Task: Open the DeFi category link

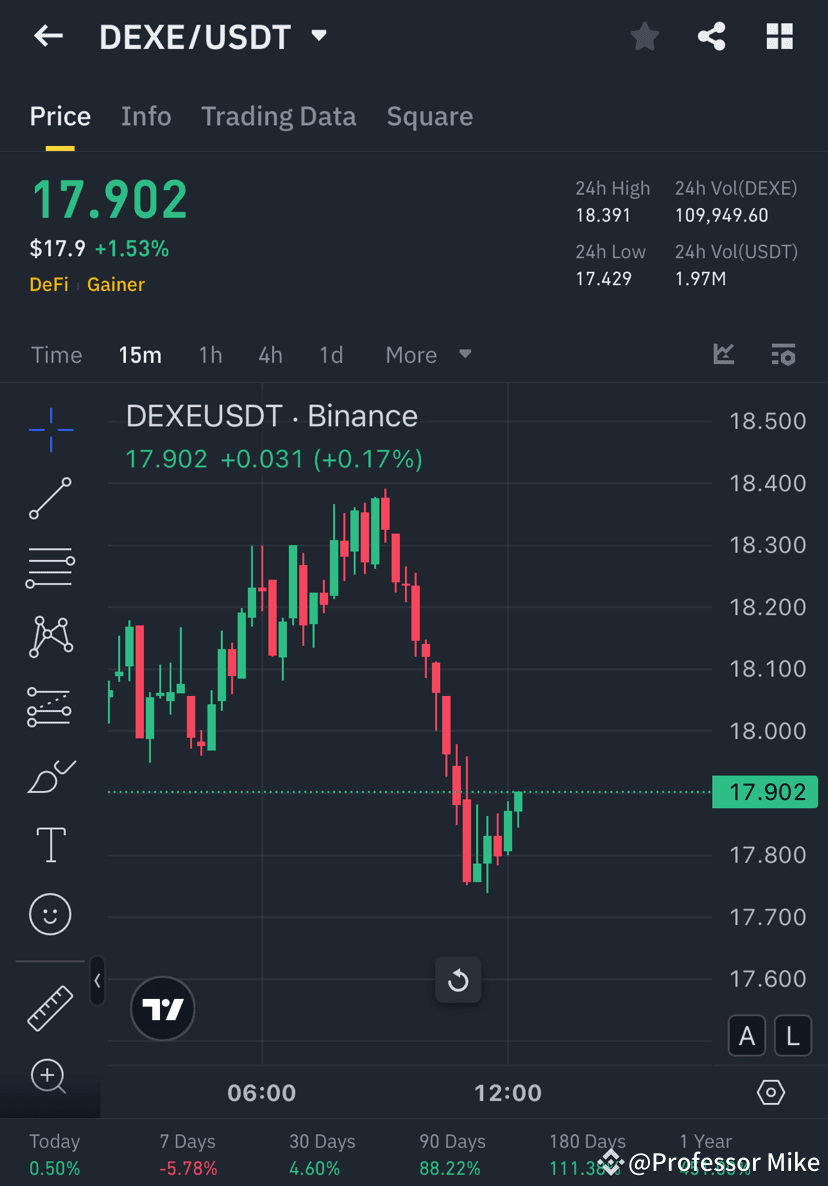Action: click(x=48, y=284)
